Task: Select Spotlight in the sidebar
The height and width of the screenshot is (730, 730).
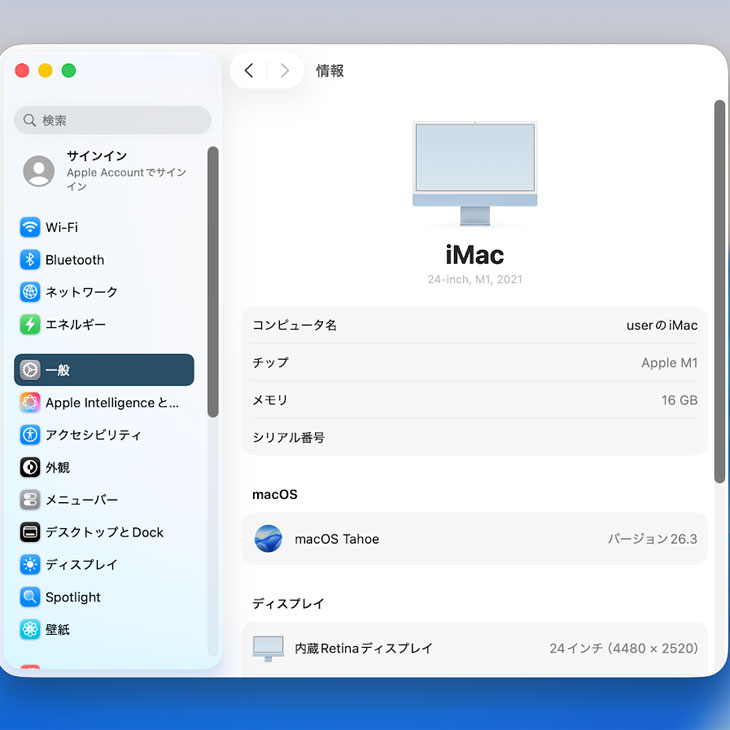Action: [x=73, y=597]
